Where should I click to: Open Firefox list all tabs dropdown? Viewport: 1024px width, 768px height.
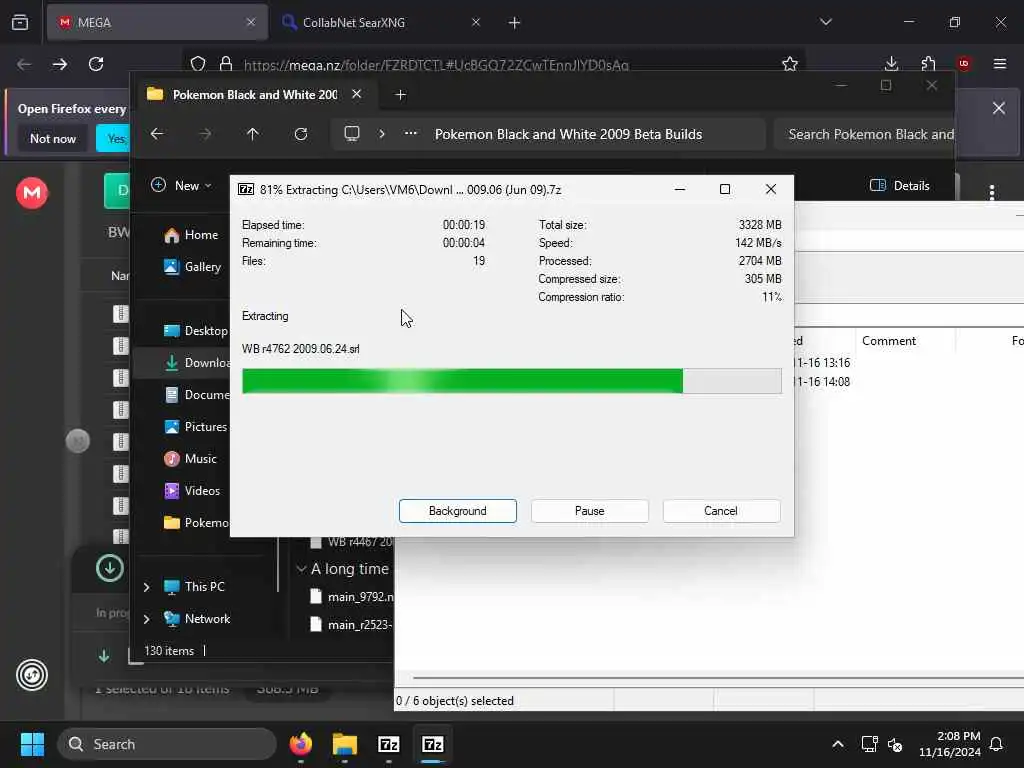pos(825,22)
